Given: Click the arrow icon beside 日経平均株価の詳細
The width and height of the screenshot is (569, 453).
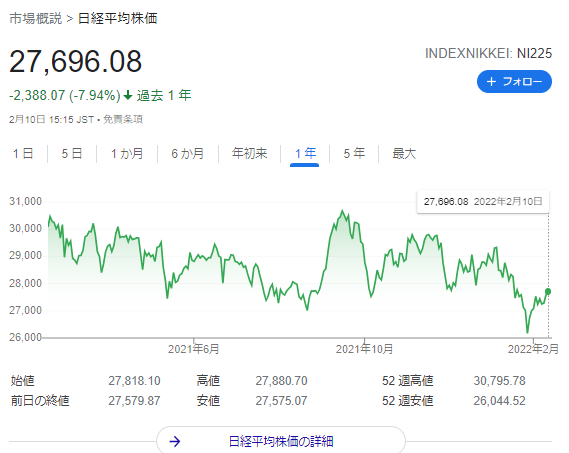Looking at the screenshot, I should pyautogui.click(x=175, y=441).
